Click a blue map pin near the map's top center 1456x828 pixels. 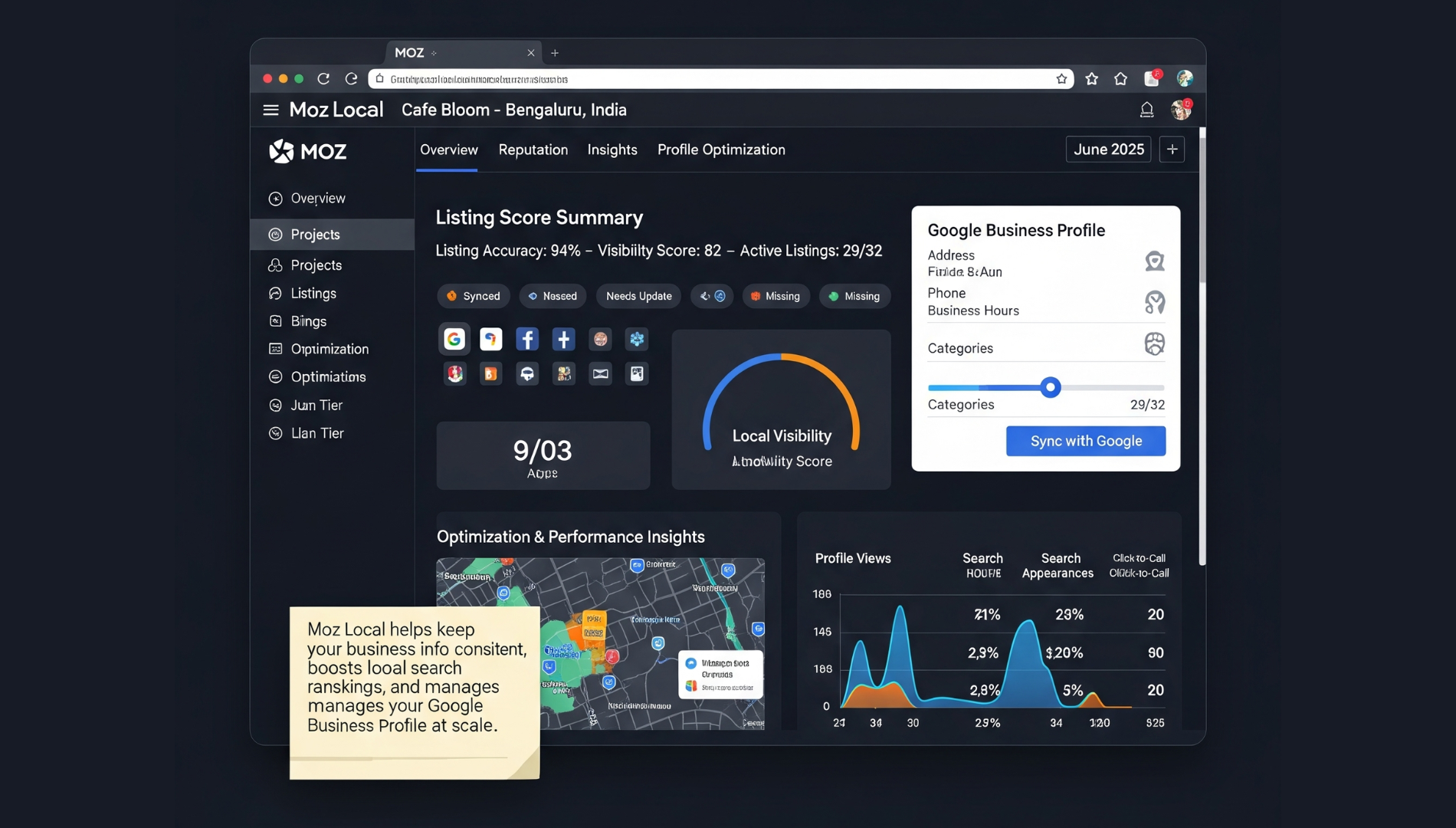637,566
